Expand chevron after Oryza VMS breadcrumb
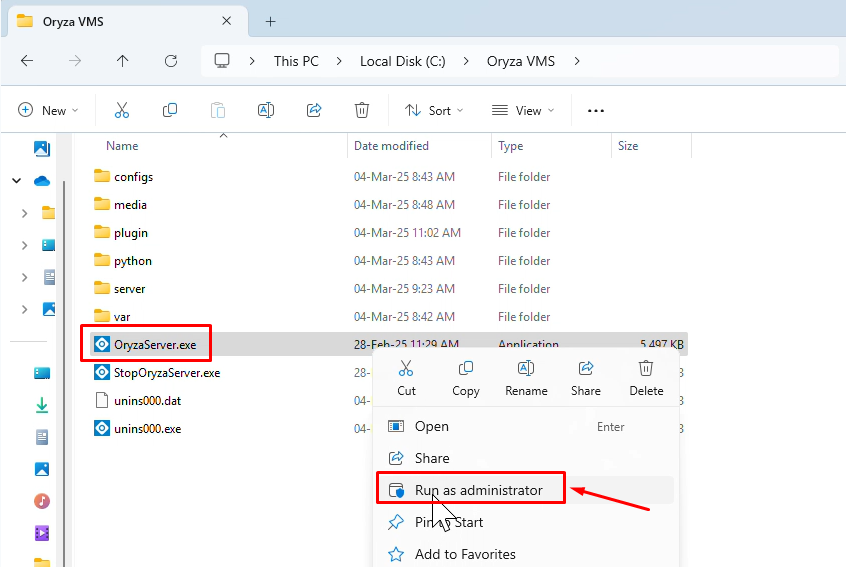The width and height of the screenshot is (846, 567). coord(577,61)
